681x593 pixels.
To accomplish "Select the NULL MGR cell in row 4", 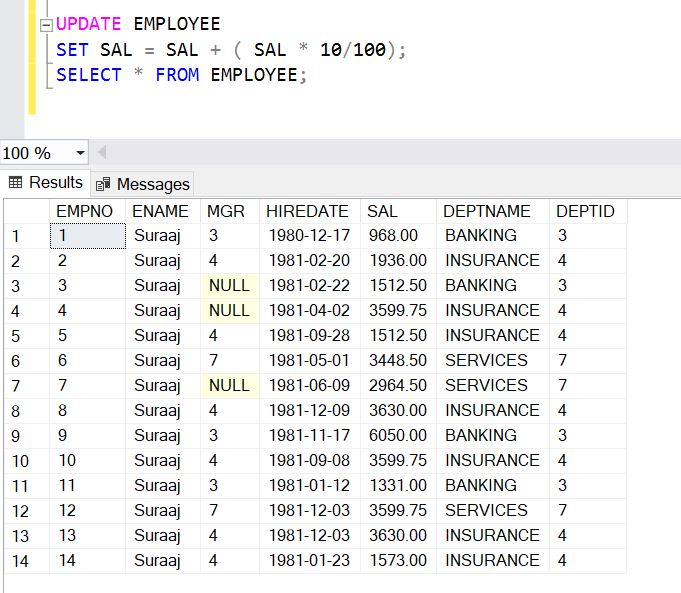I will click(230, 311).
